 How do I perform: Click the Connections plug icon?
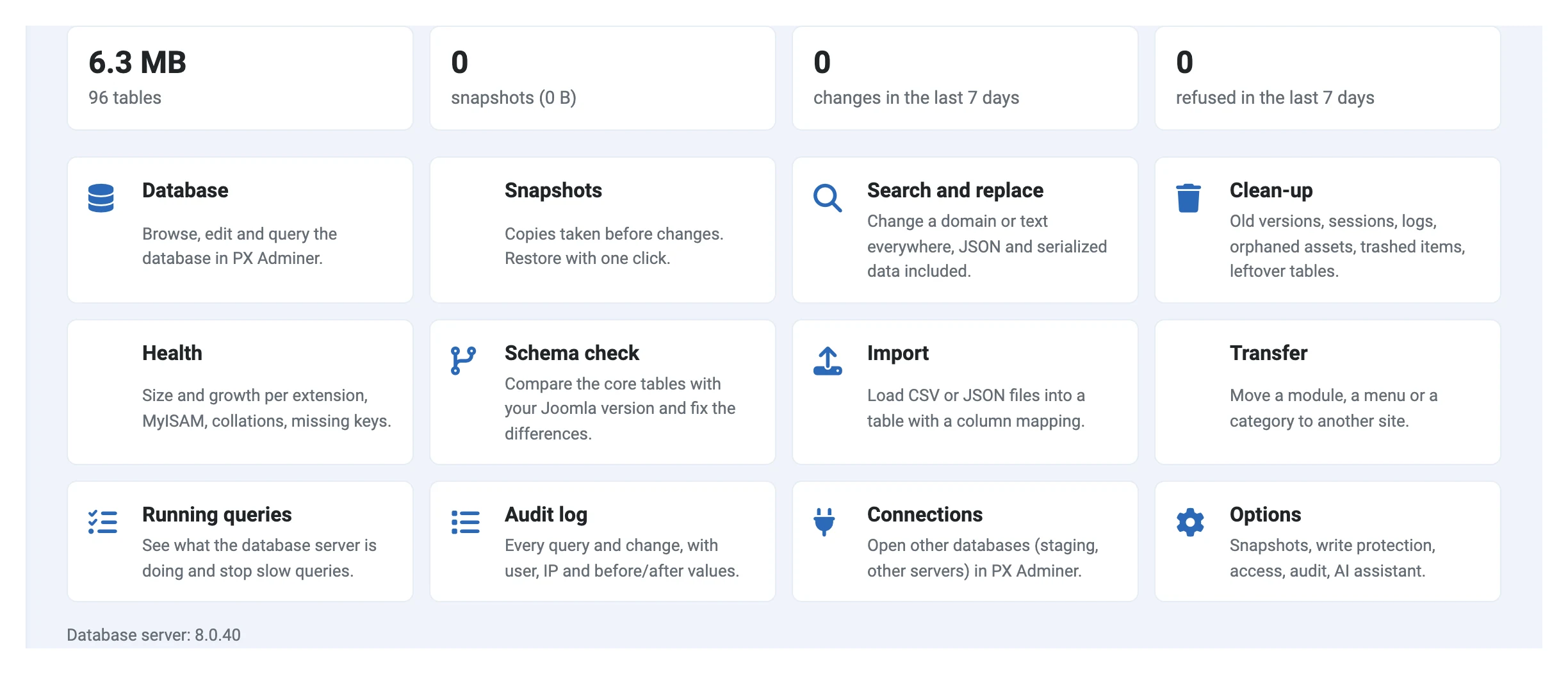tap(824, 522)
